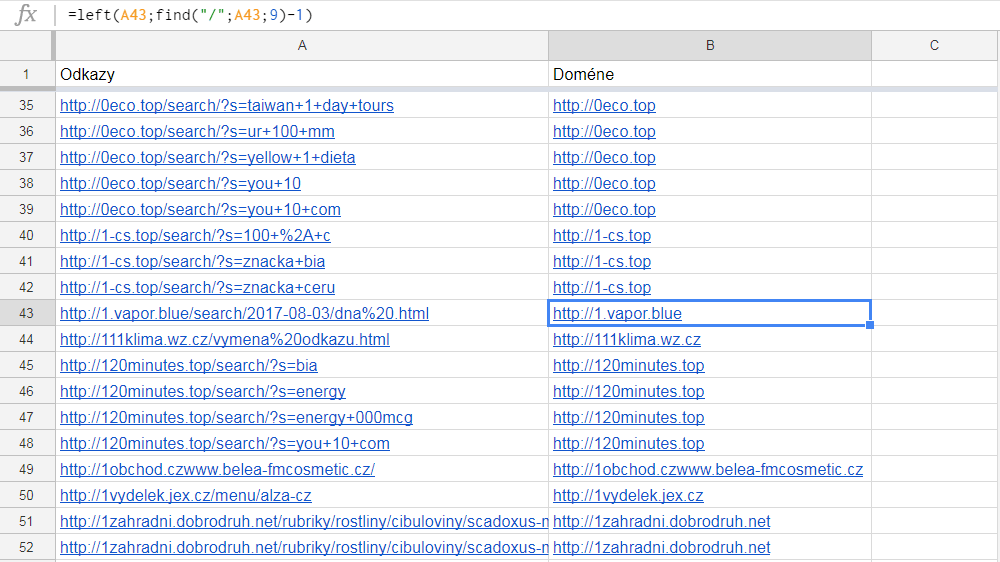Viewport: 1000px width, 562px height.
Task: Select column B header
Action: point(710,45)
